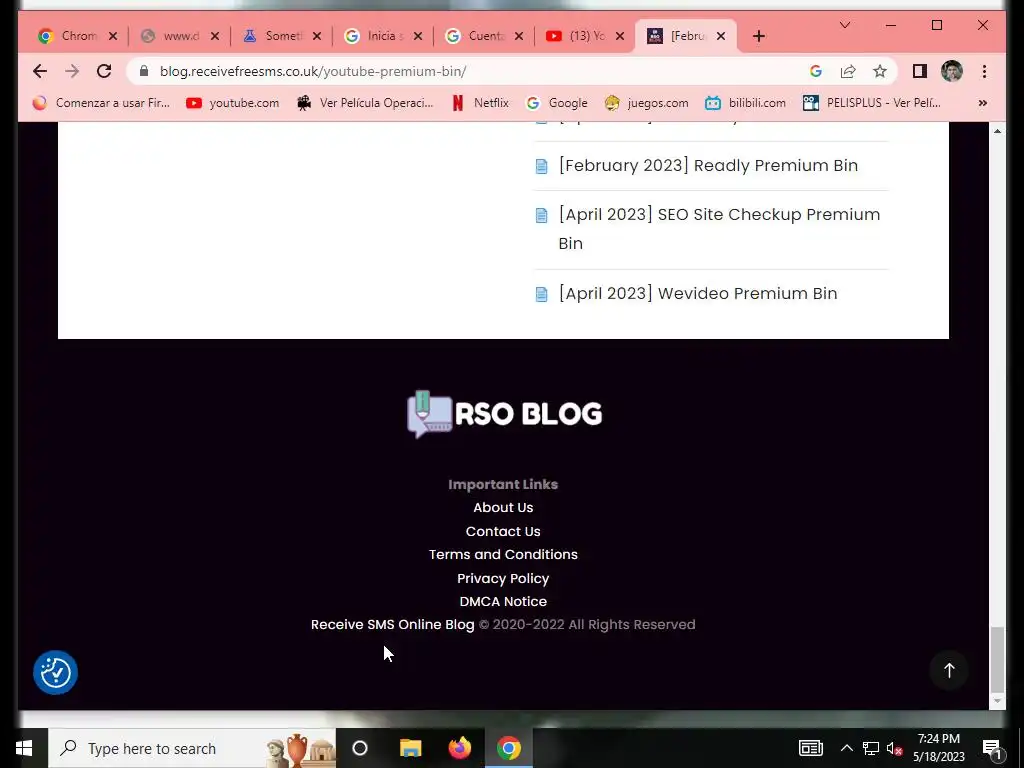Open the Ver Película Operaci... bookmark
Image resolution: width=1024 pixels, height=768 pixels.
click(365, 103)
